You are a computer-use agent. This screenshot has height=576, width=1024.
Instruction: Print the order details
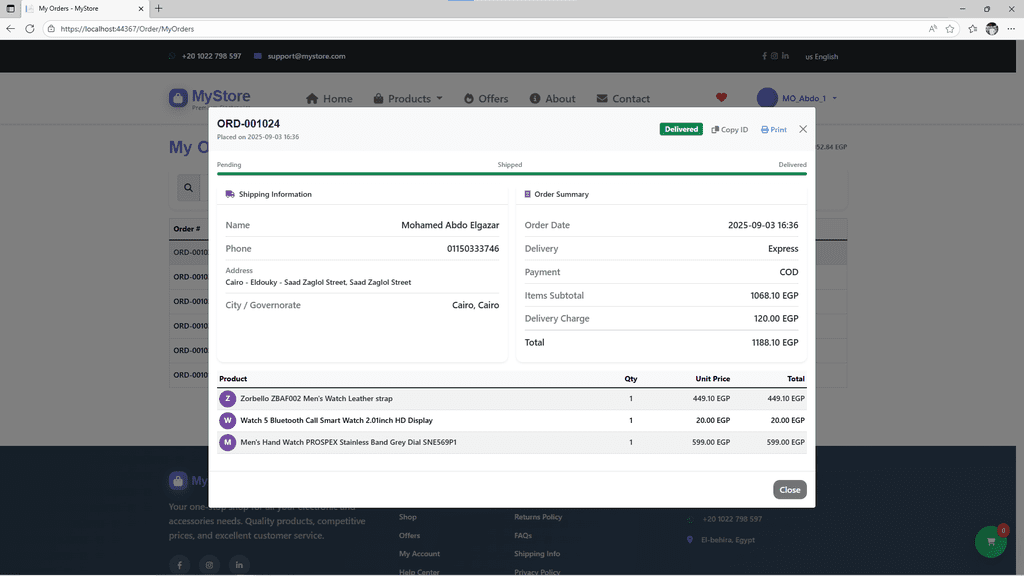point(773,129)
